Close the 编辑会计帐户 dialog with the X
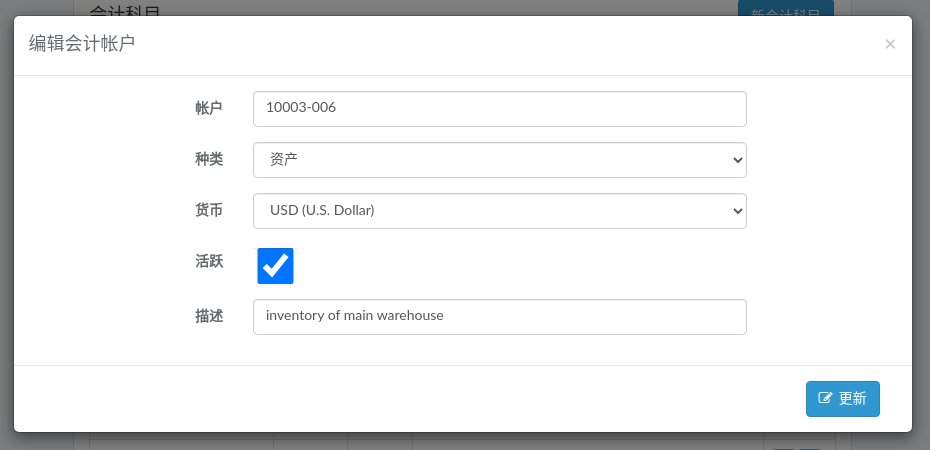 890,44
